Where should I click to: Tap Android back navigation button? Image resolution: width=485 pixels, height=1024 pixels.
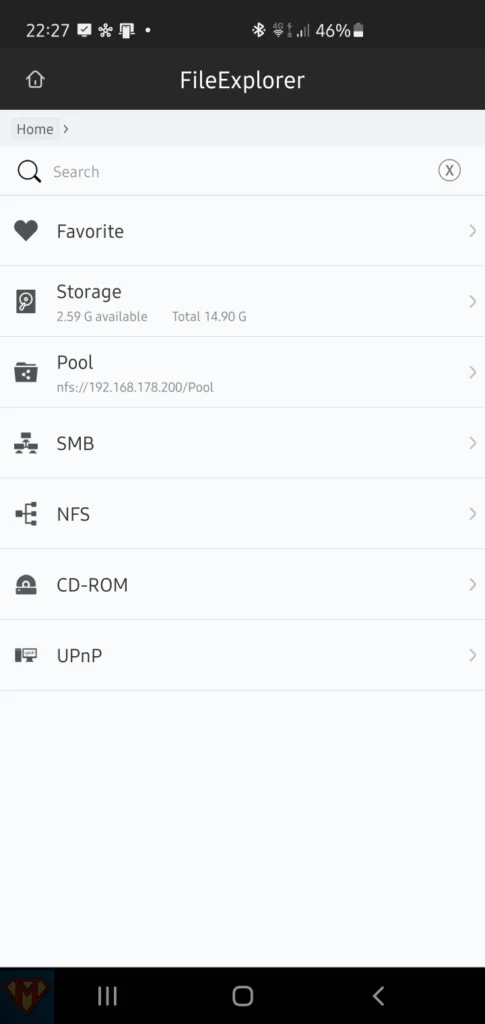tap(378, 995)
